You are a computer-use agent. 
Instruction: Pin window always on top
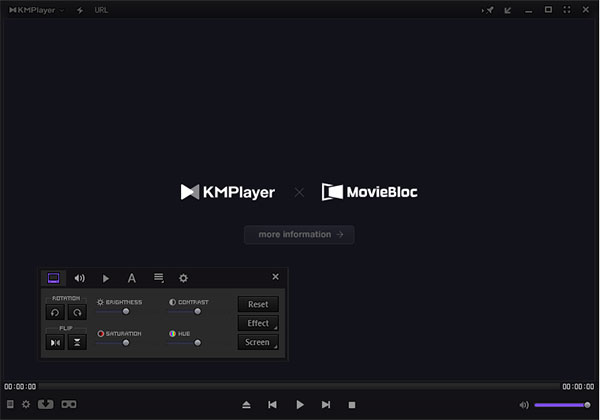(x=488, y=10)
